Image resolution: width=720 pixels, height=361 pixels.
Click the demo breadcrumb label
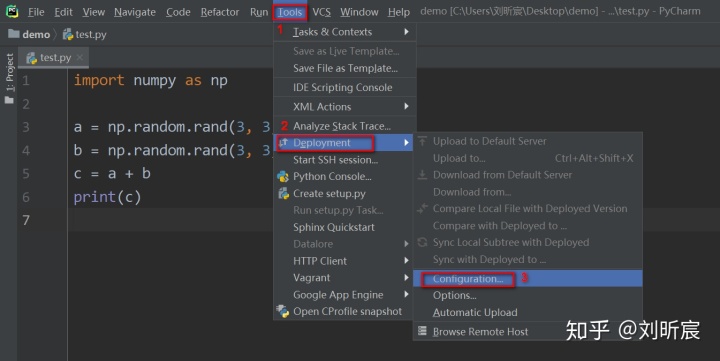[36, 34]
